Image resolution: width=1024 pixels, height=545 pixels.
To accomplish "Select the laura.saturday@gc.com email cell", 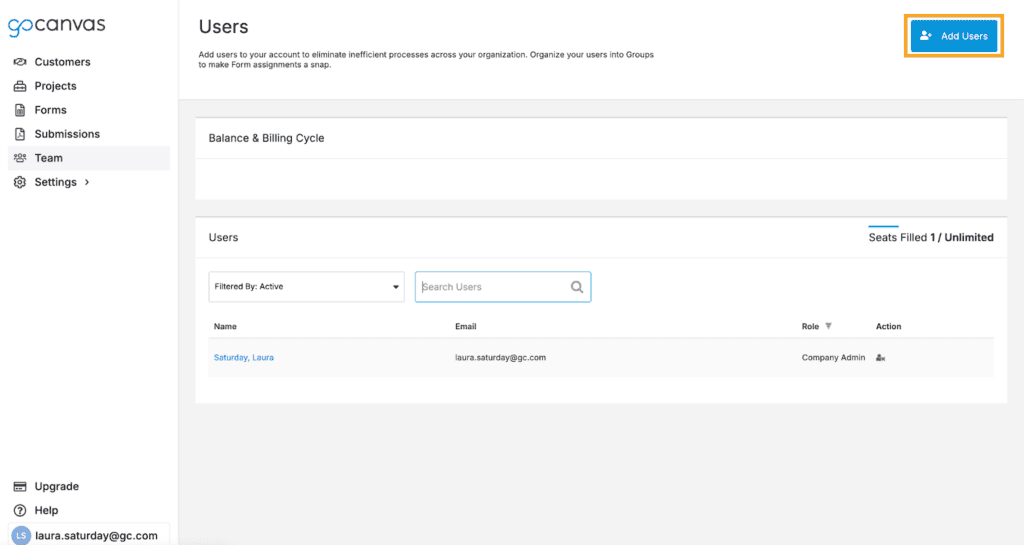I will (x=500, y=358).
